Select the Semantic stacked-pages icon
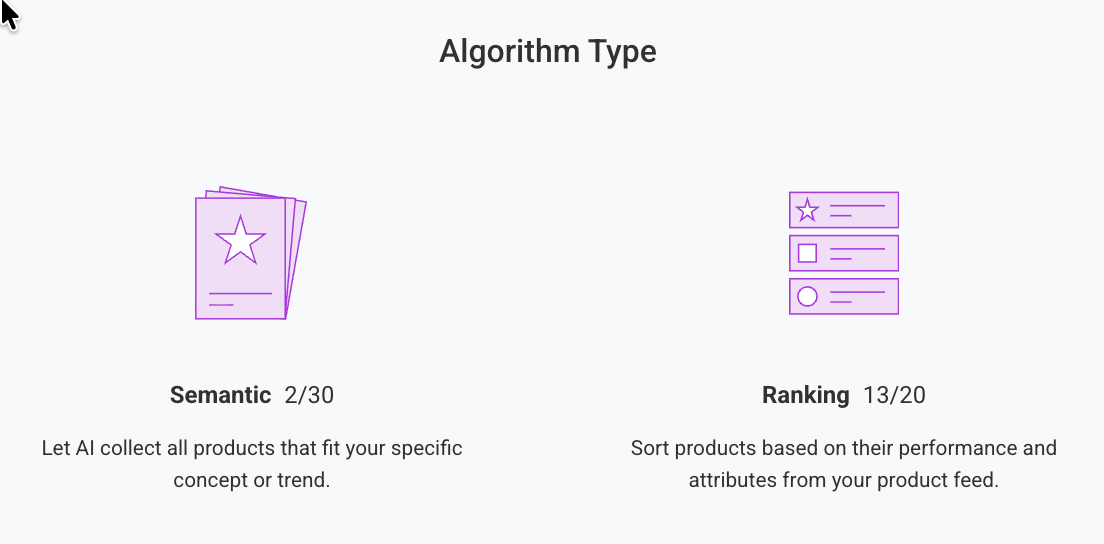The height and width of the screenshot is (544, 1104). pyautogui.click(x=251, y=253)
